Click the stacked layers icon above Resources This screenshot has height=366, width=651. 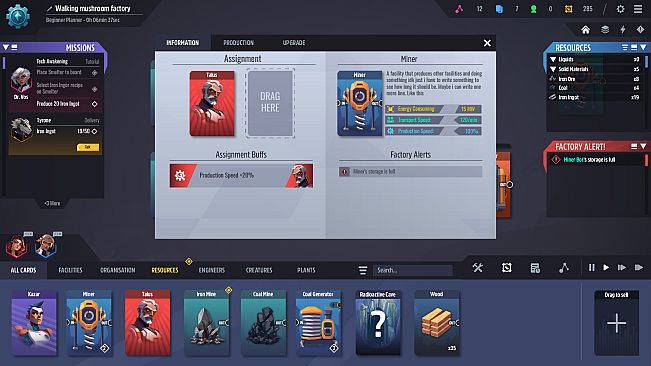coord(605,30)
